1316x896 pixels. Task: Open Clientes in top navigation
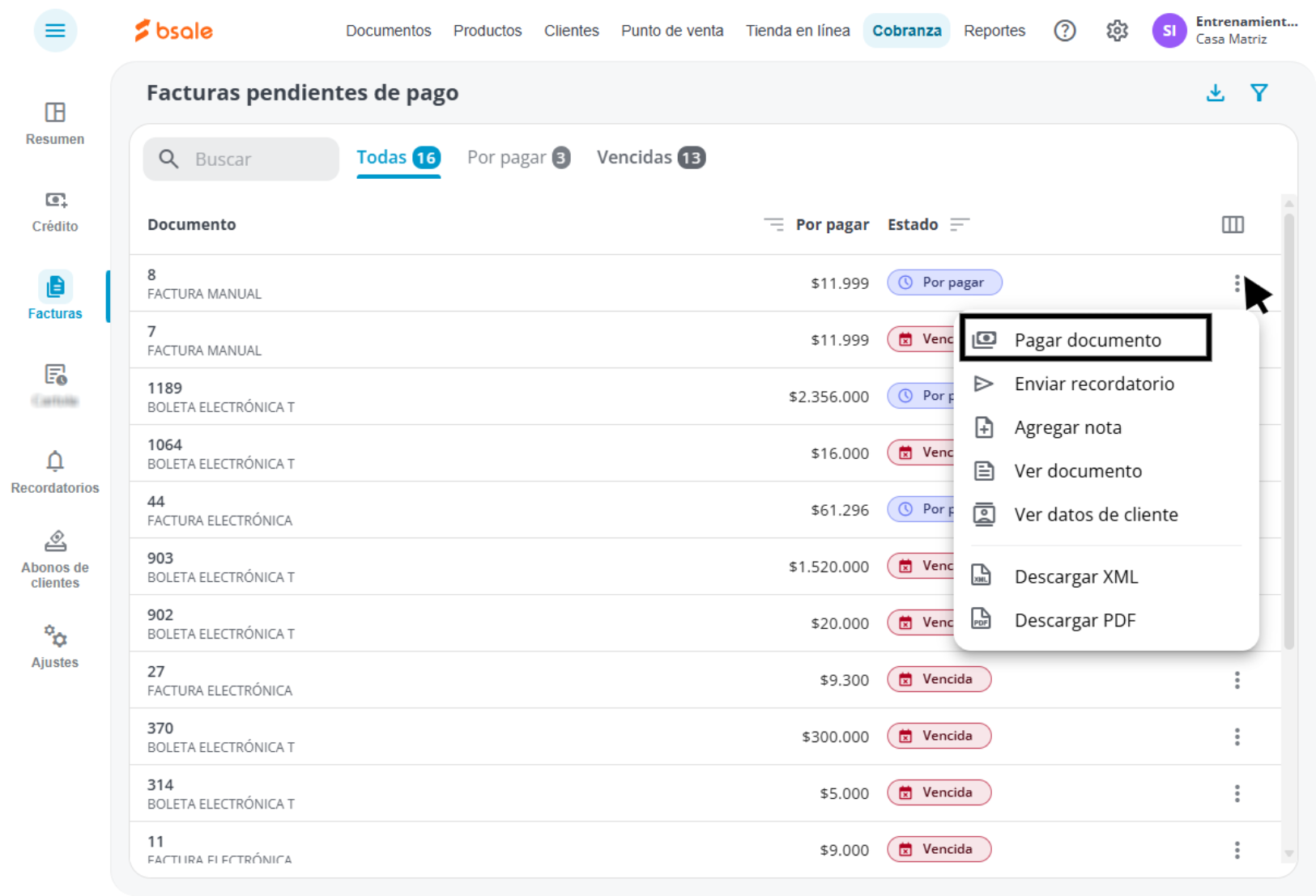click(572, 31)
